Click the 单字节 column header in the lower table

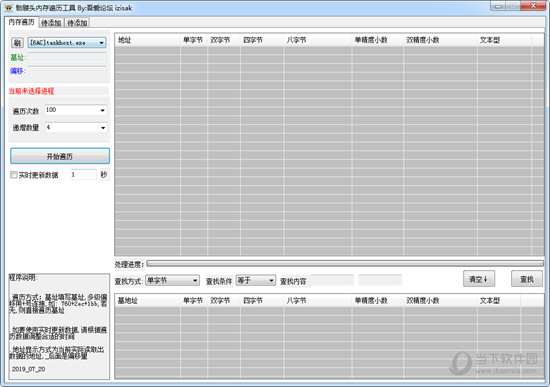[194, 301]
